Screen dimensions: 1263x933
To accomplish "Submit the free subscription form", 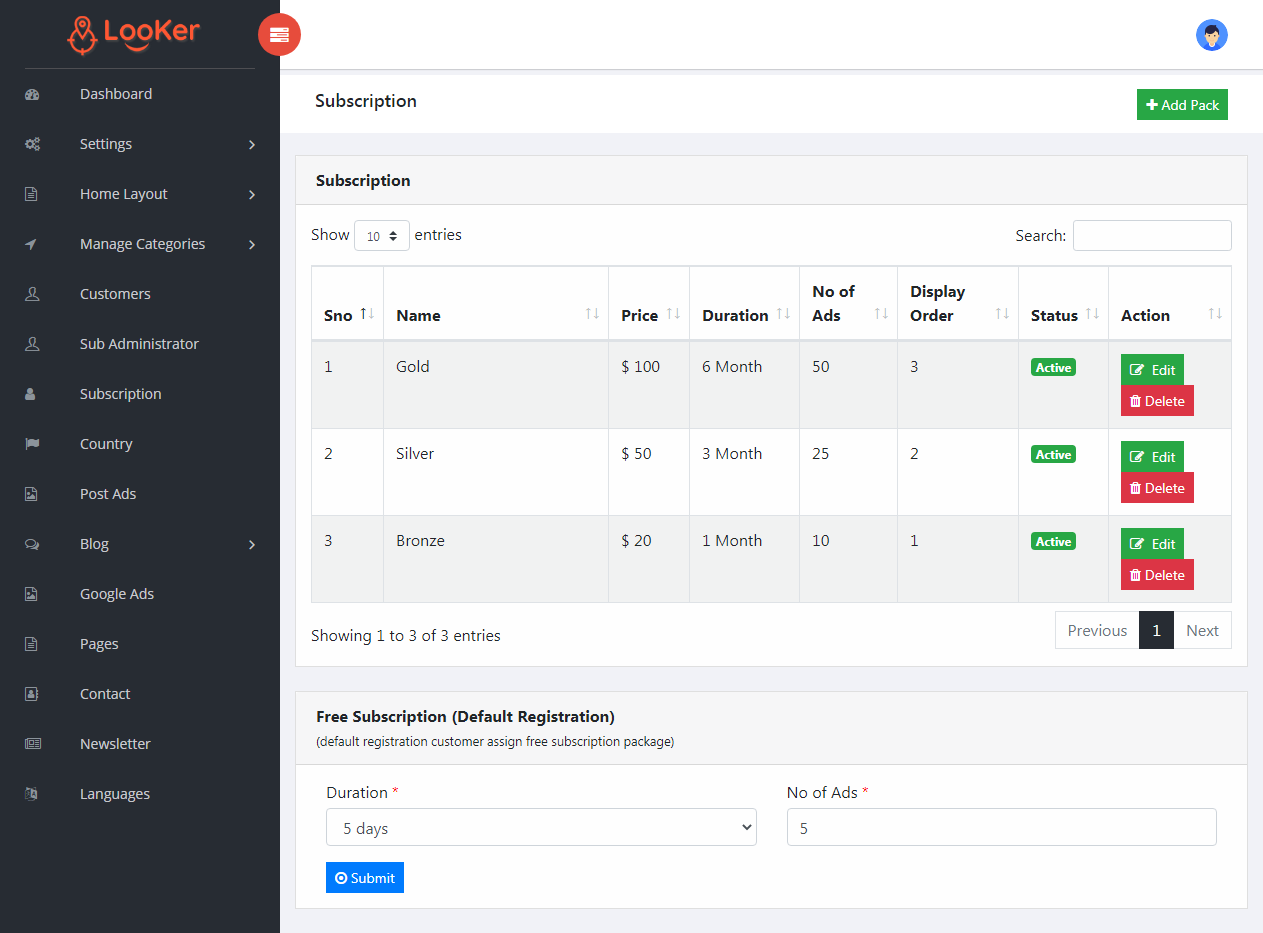I will pyautogui.click(x=365, y=878).
